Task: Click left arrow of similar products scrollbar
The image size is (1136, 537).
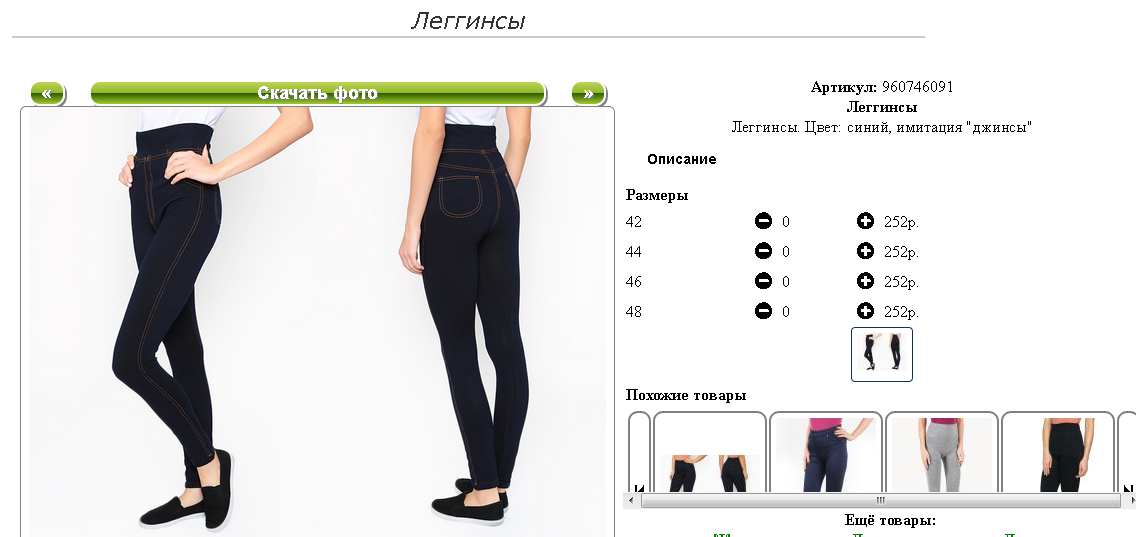Action: (631, 500)
